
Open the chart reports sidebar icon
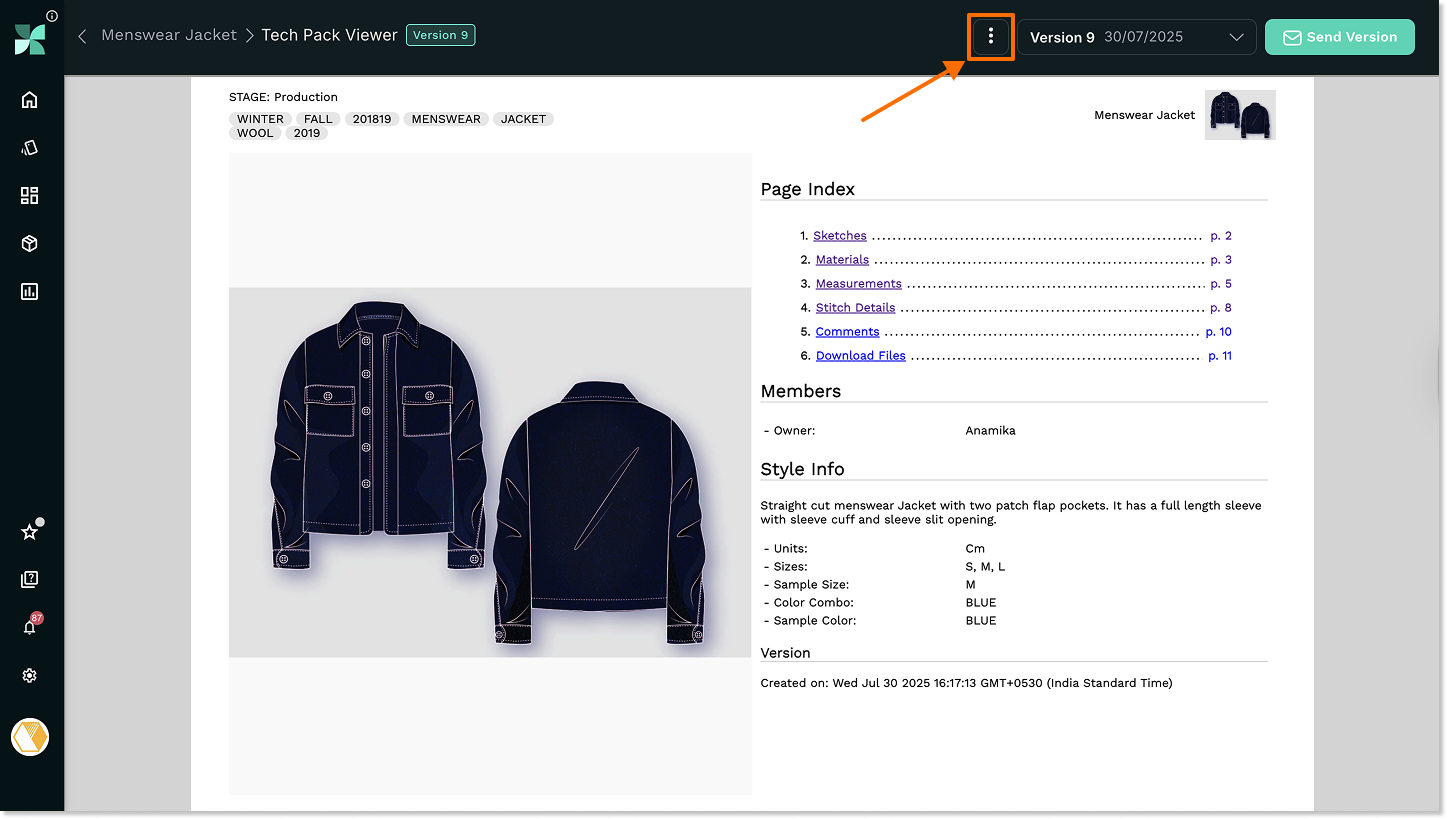point(29,292)
